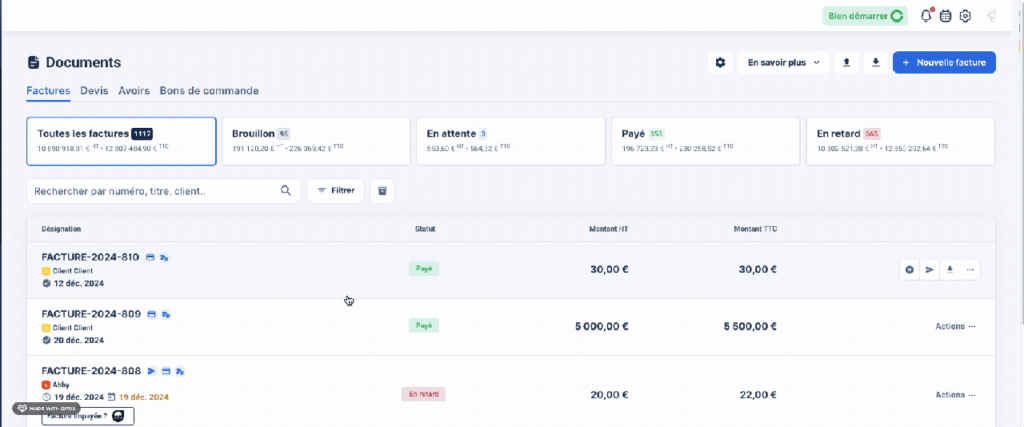Click the download icon on FACTURE-2024-810 row
Image resolution: width=1024 pixels, height=427 pixels.
point(950,270)
